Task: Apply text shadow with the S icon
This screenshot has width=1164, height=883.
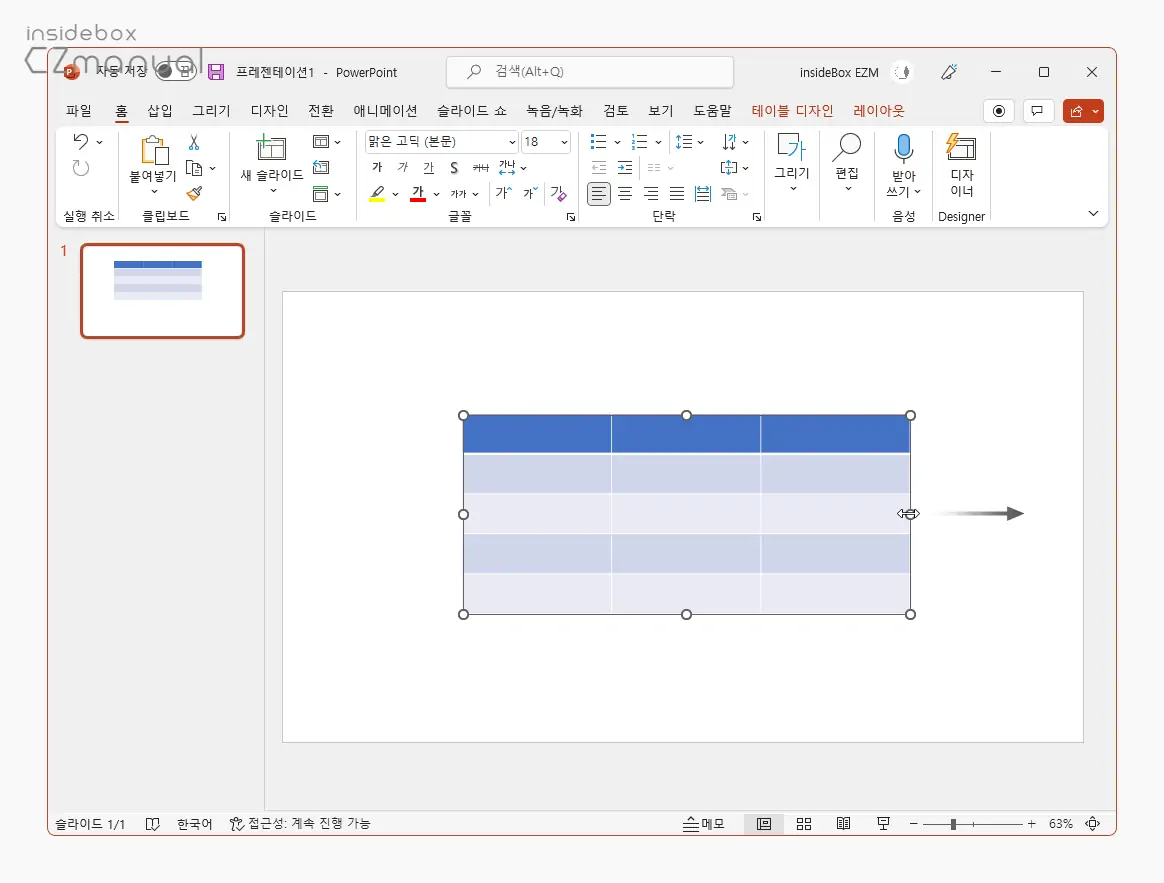Action: [x=454, y=168]
